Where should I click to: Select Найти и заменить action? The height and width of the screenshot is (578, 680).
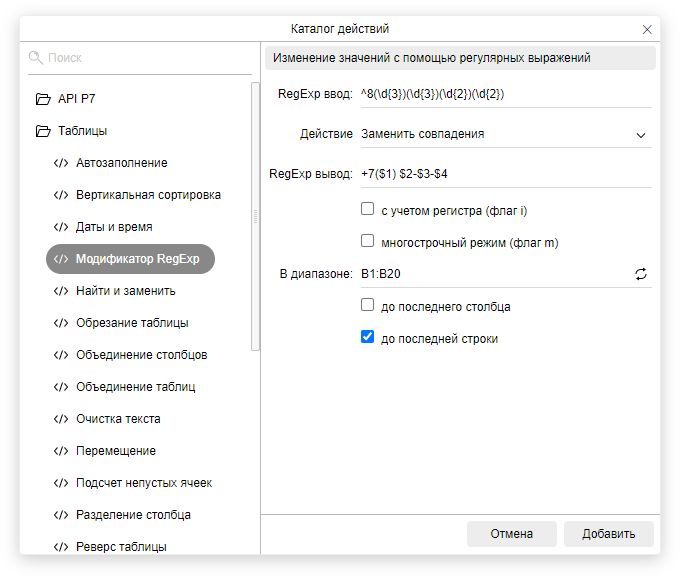tap(125, 291)
